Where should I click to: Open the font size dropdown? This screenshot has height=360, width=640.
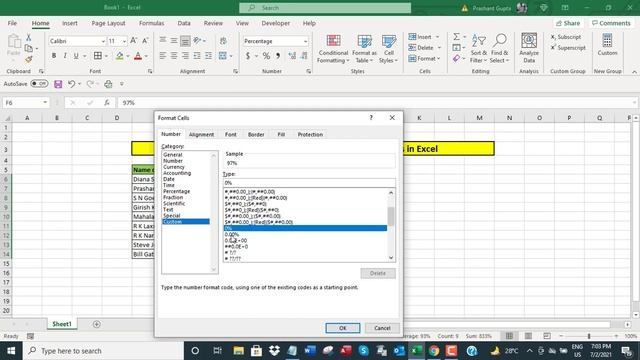(x=124, y=41)
